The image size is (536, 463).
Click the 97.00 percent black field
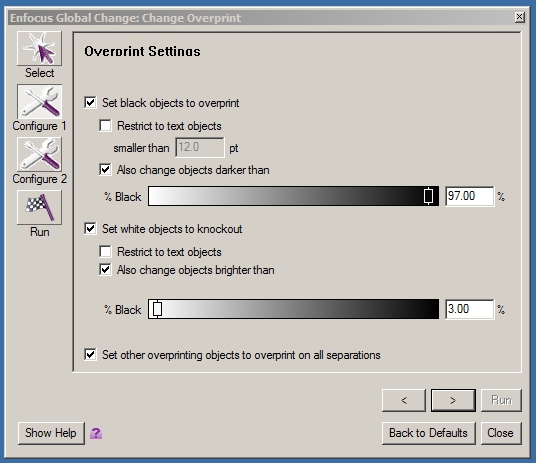pyautogui.click(x=469, y=196)
